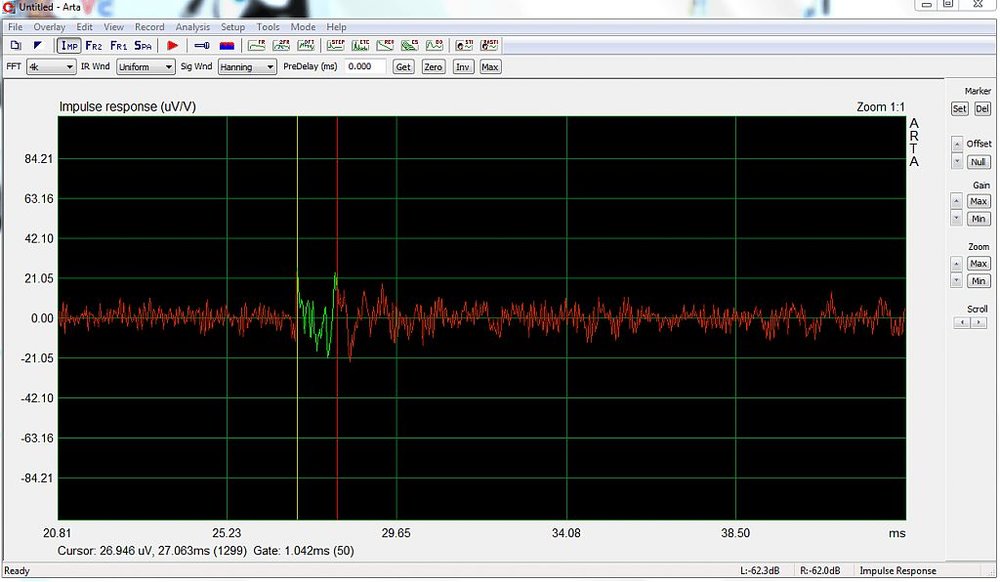
Task: Open the FR frequency response analysis icon
Action: [x=256, y=45]
